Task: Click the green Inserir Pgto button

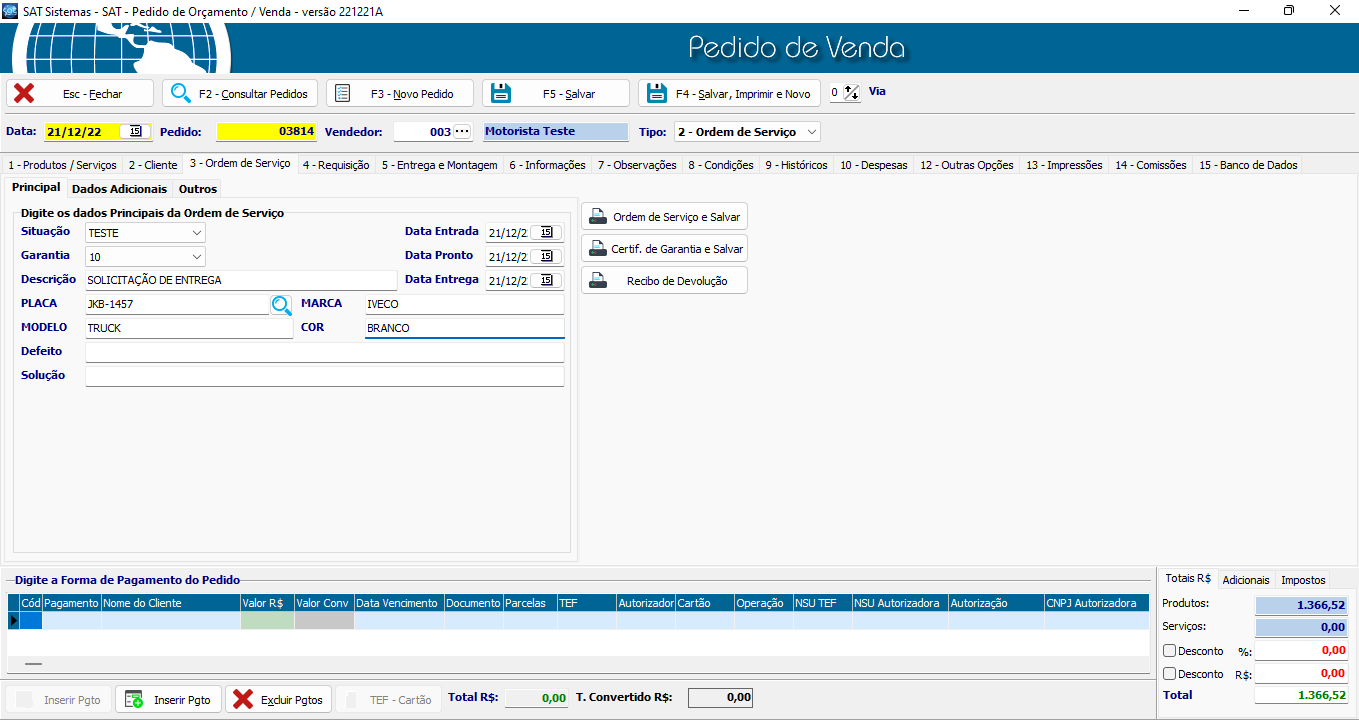Action: click(170, 699)
